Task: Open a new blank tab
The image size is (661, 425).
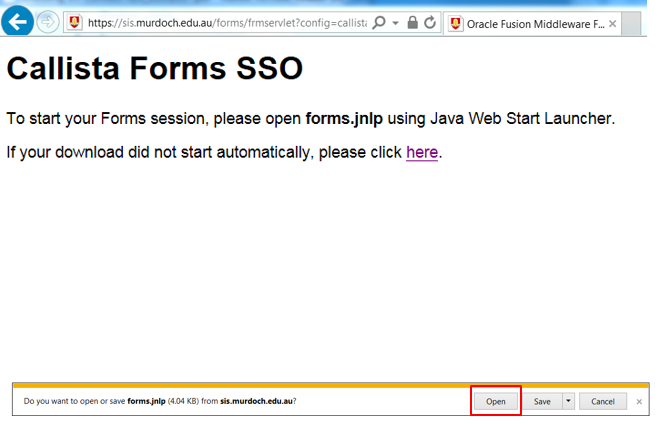Action: 631,23
